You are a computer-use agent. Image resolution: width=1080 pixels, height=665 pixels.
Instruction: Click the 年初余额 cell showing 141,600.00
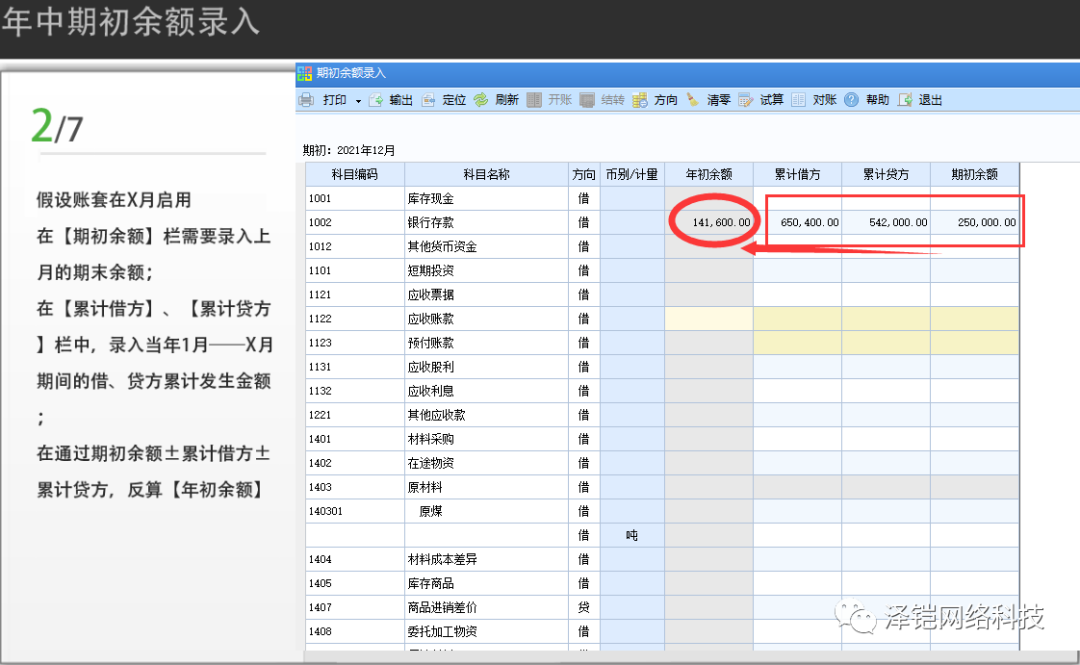(x=708, y=222)
